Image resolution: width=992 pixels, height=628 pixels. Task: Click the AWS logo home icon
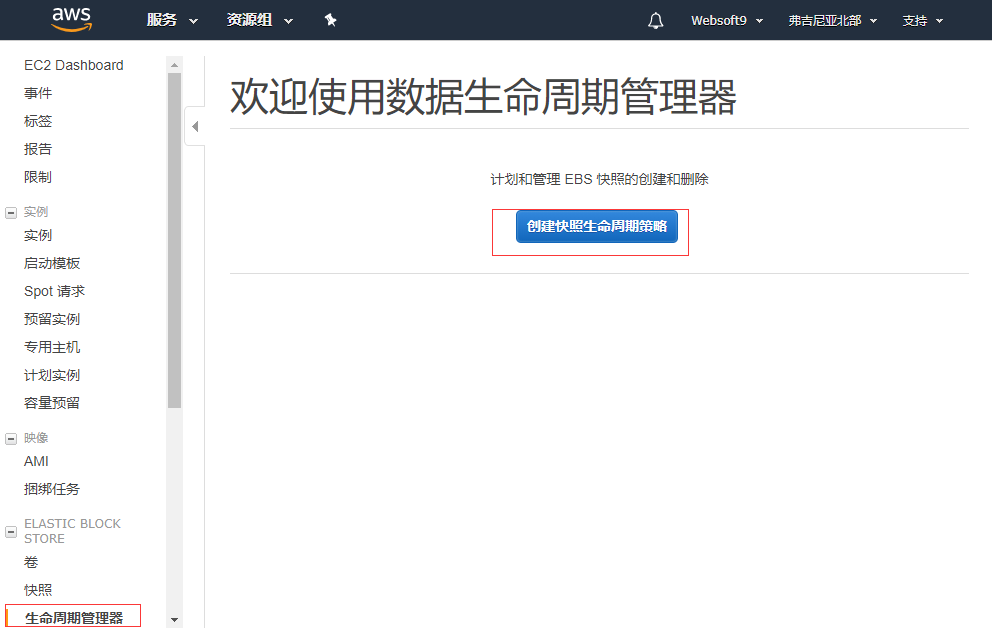coord(71,19)
